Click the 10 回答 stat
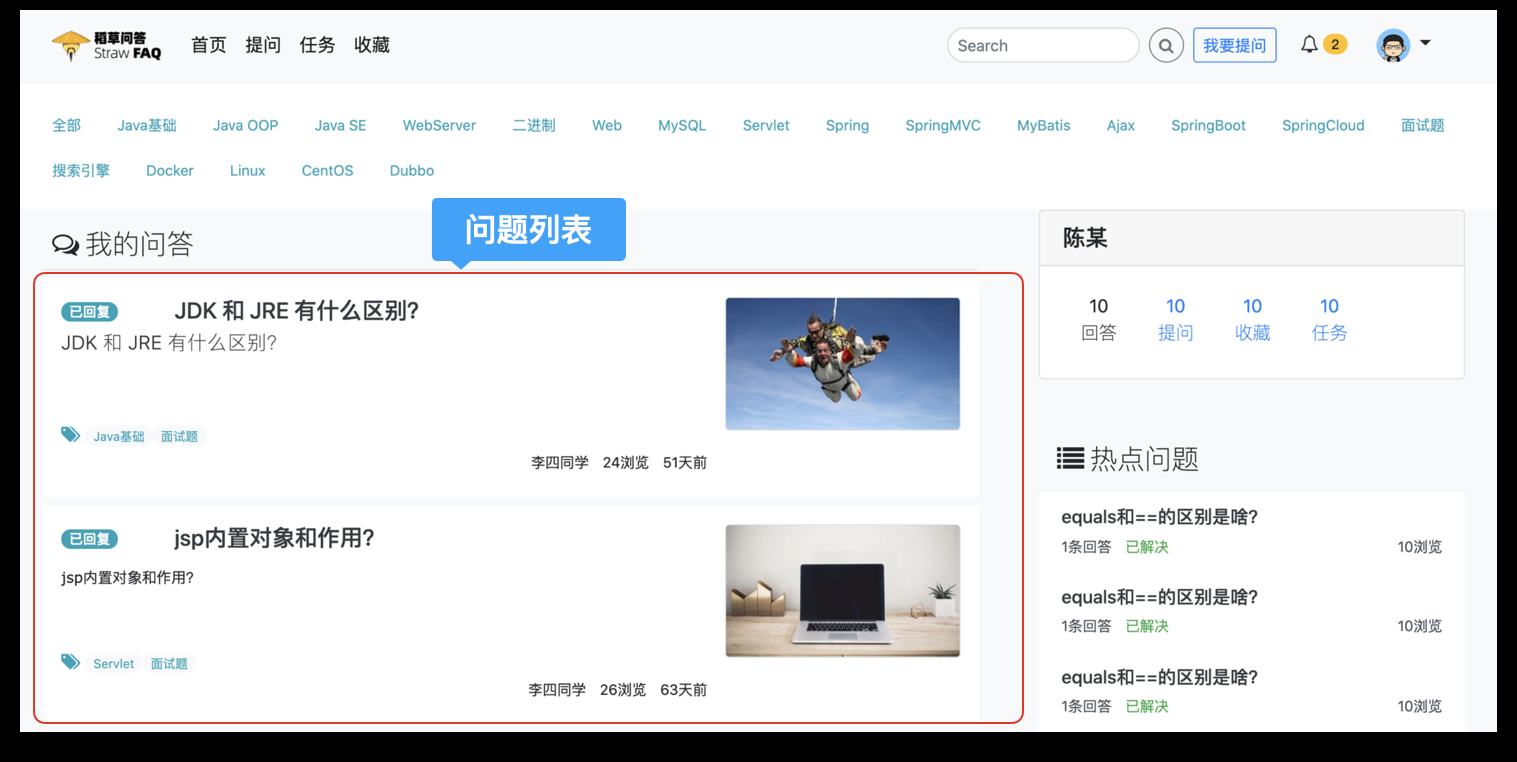 click(1099, 319)
